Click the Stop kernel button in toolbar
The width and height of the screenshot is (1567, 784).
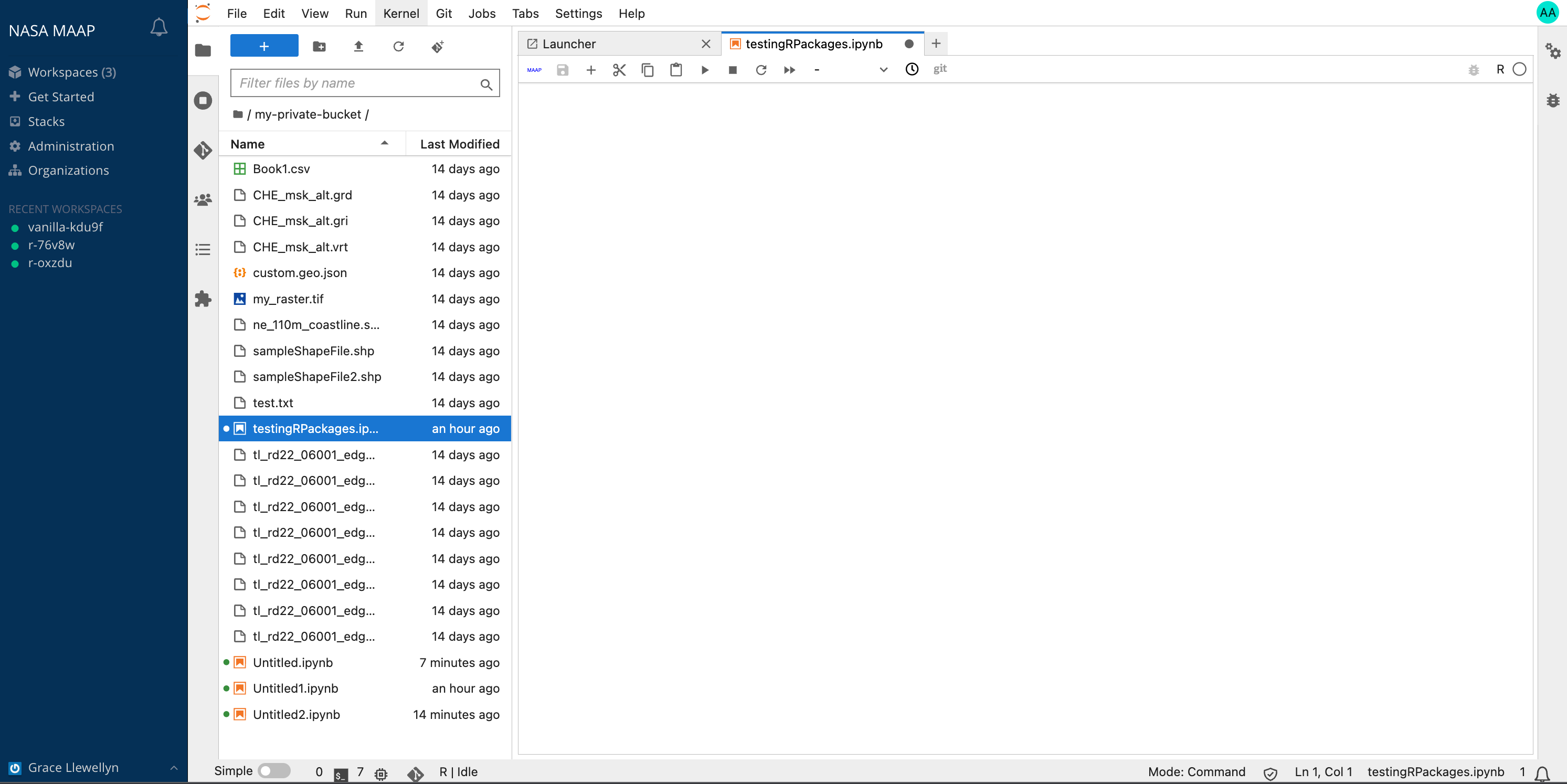732,69
